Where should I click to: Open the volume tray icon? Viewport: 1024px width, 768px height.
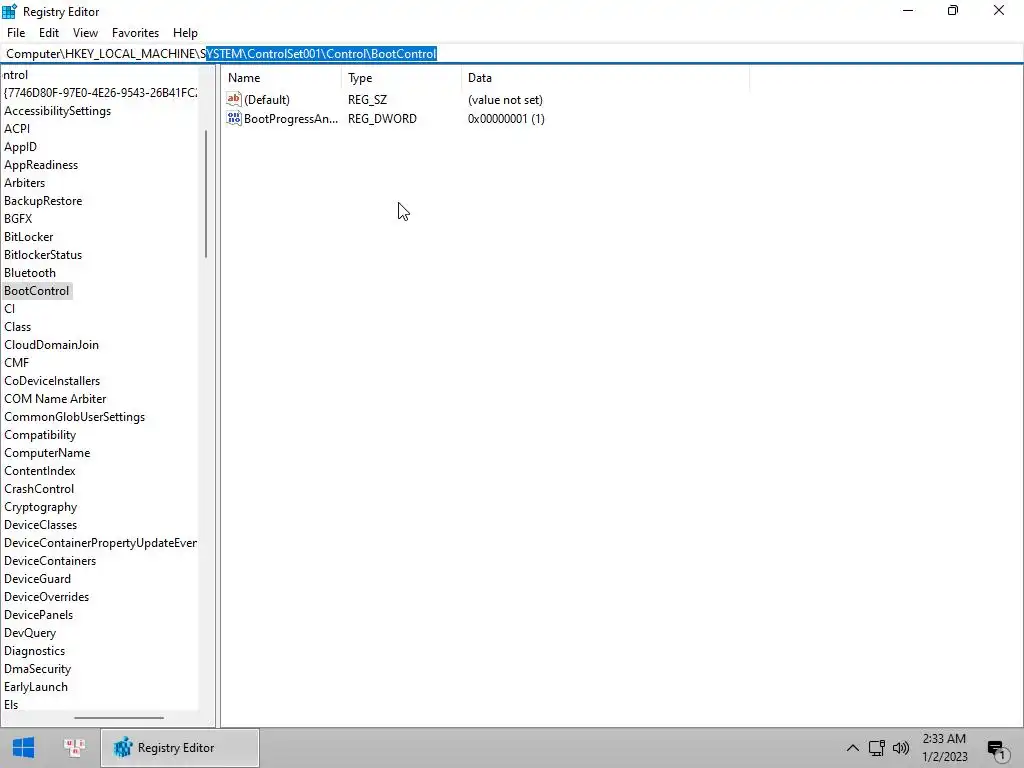click(x=901, y=748)
